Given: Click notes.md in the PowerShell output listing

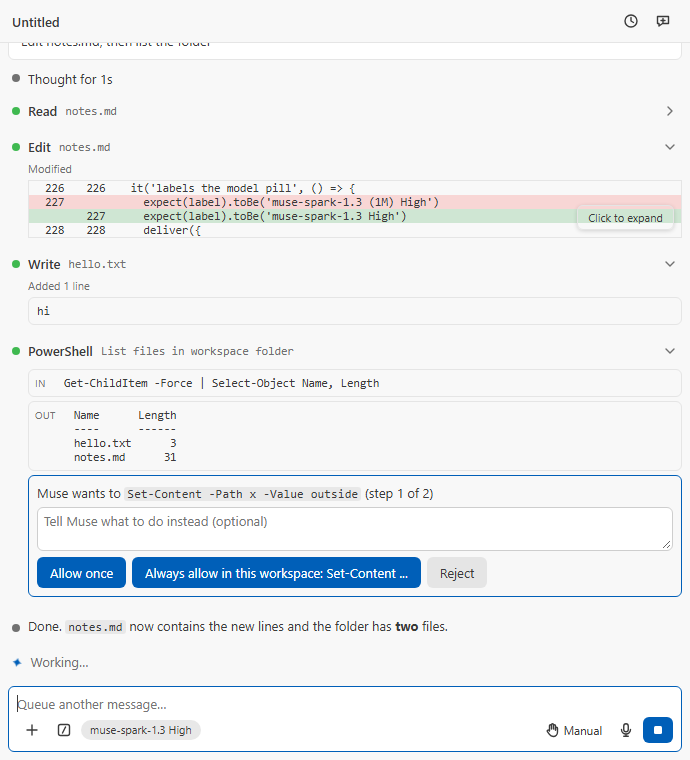Looking at the screenshot, I should click(99, 457).
